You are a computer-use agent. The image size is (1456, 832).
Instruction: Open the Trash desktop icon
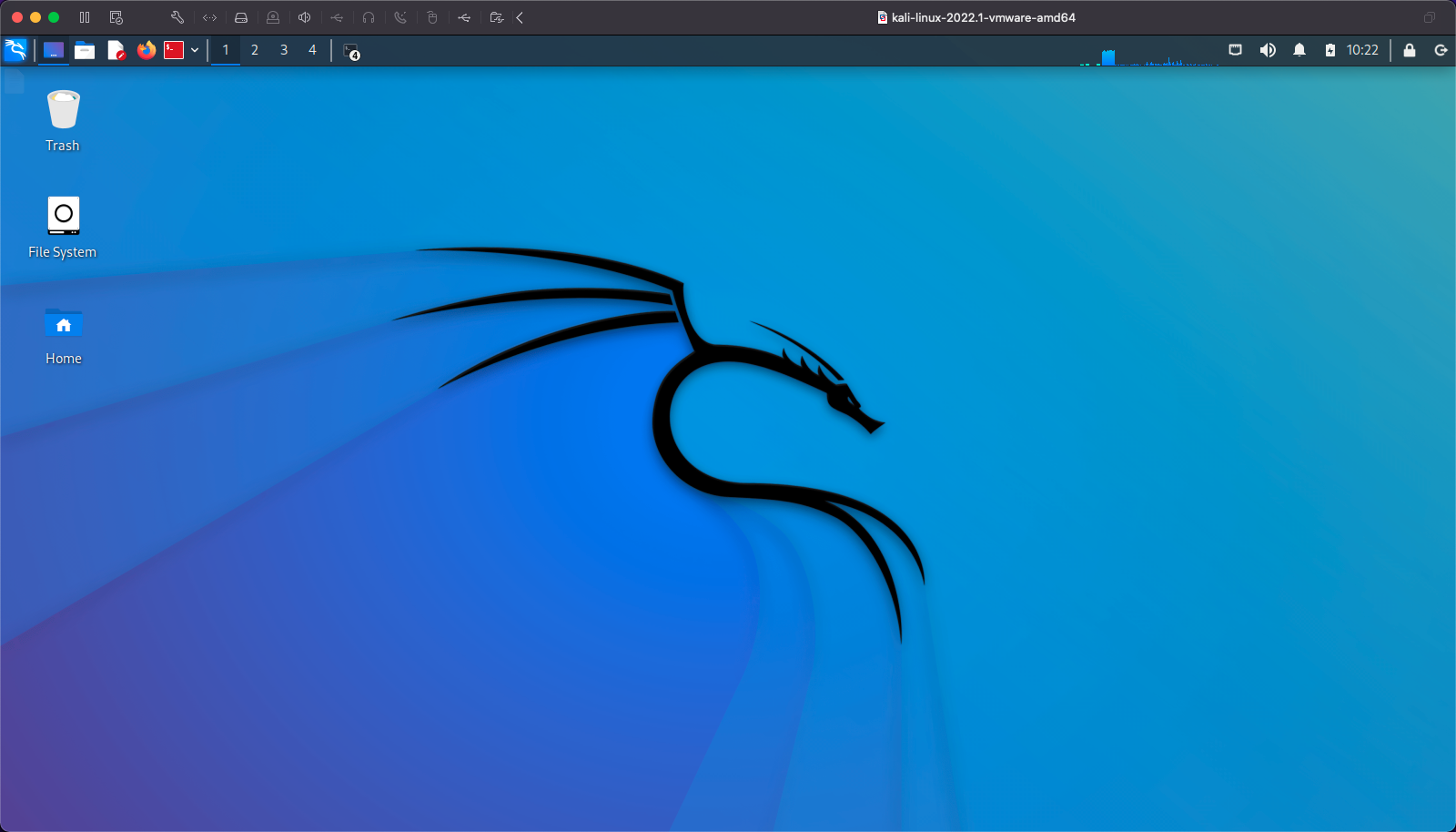pos(63,121)
